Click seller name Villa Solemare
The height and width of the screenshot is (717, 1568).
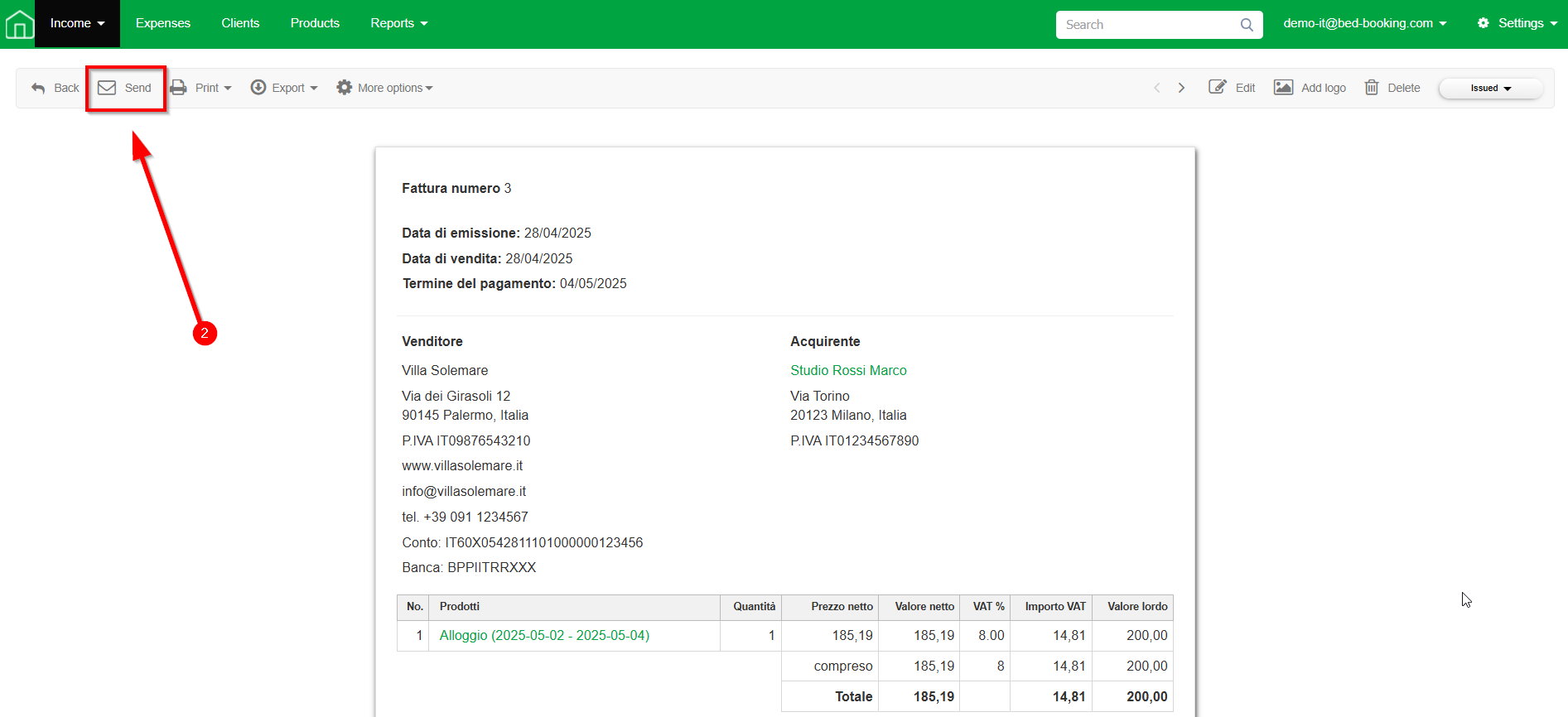coord(445,370)
